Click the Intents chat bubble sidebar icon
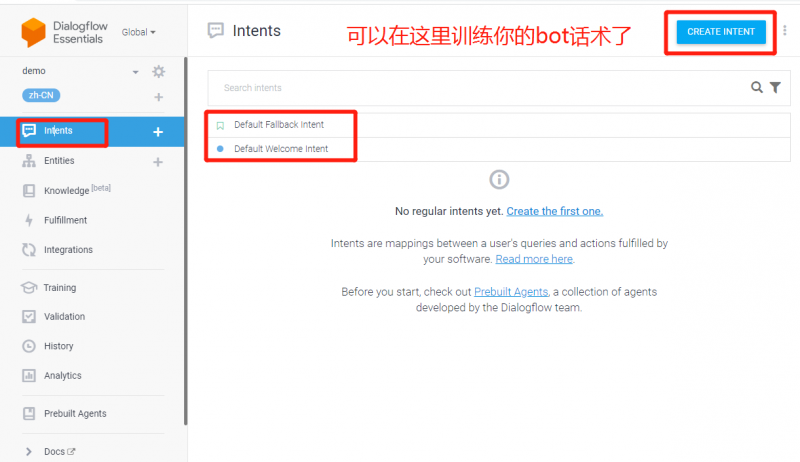Viewport: 800px width, 462px height. [29, 131]
